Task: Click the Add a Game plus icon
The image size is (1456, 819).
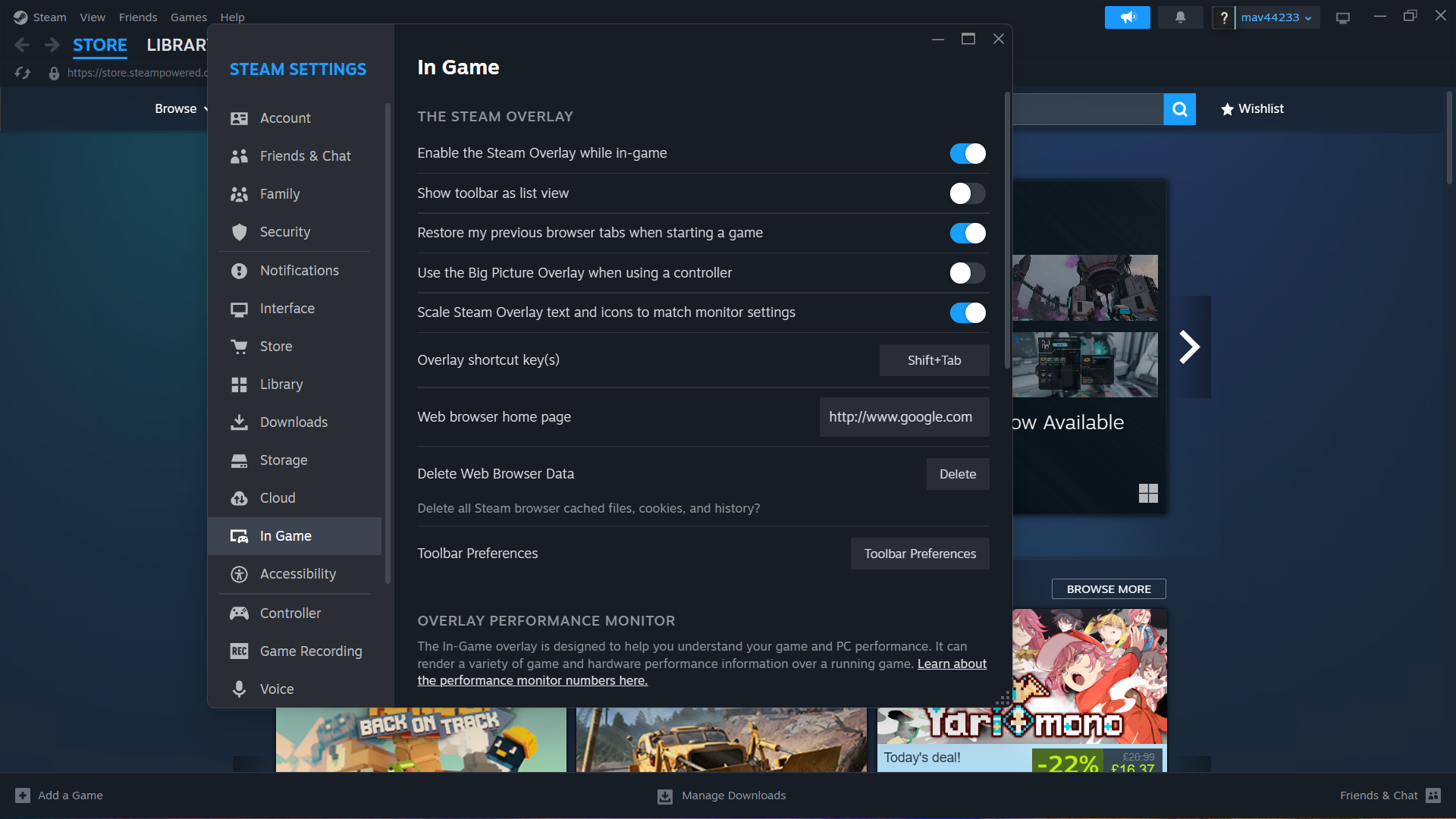Action: [23, 795]
